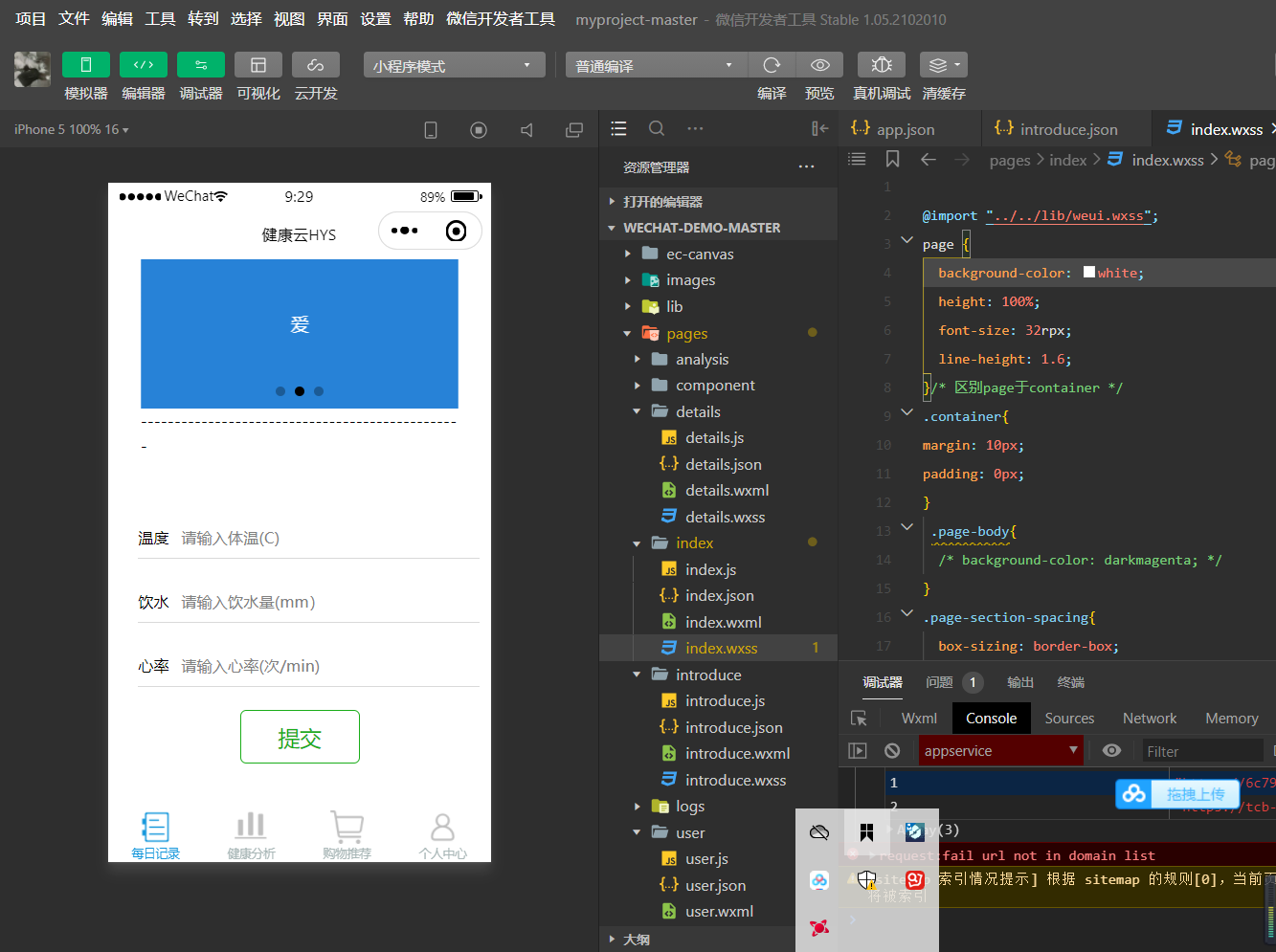Click the simulator record circle icon
The width and height of the screenshot is (1276, 952).
coord(479,130)
